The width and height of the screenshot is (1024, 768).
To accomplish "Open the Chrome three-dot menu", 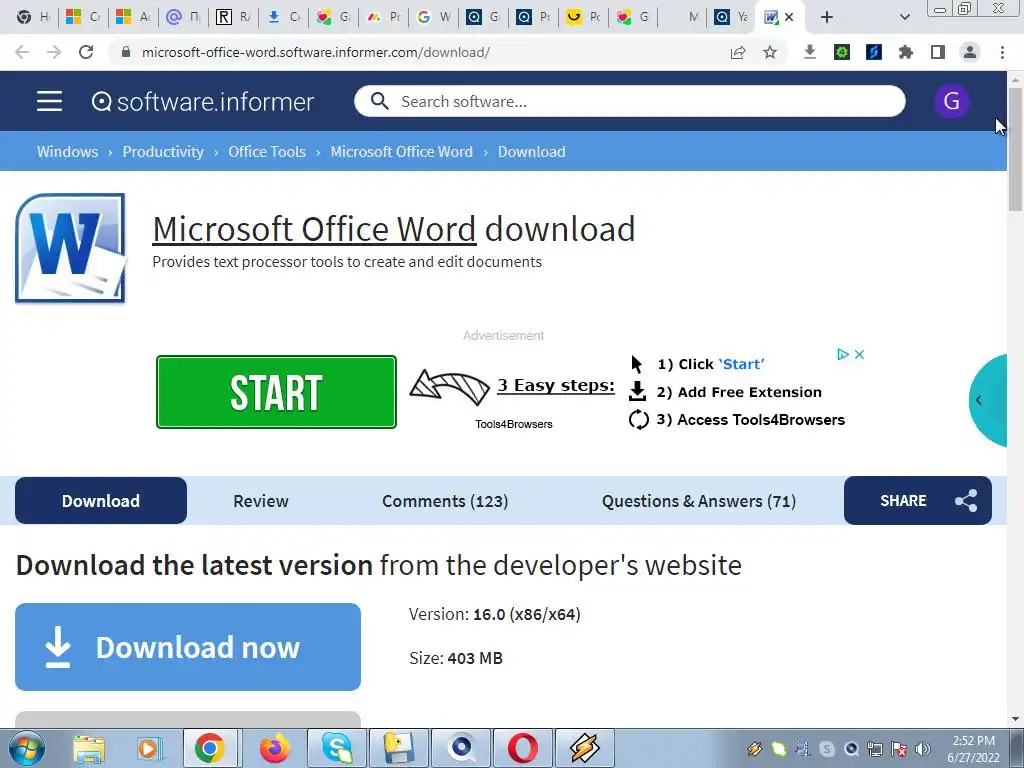I will pyautogui.click(x=1002, y=52).
